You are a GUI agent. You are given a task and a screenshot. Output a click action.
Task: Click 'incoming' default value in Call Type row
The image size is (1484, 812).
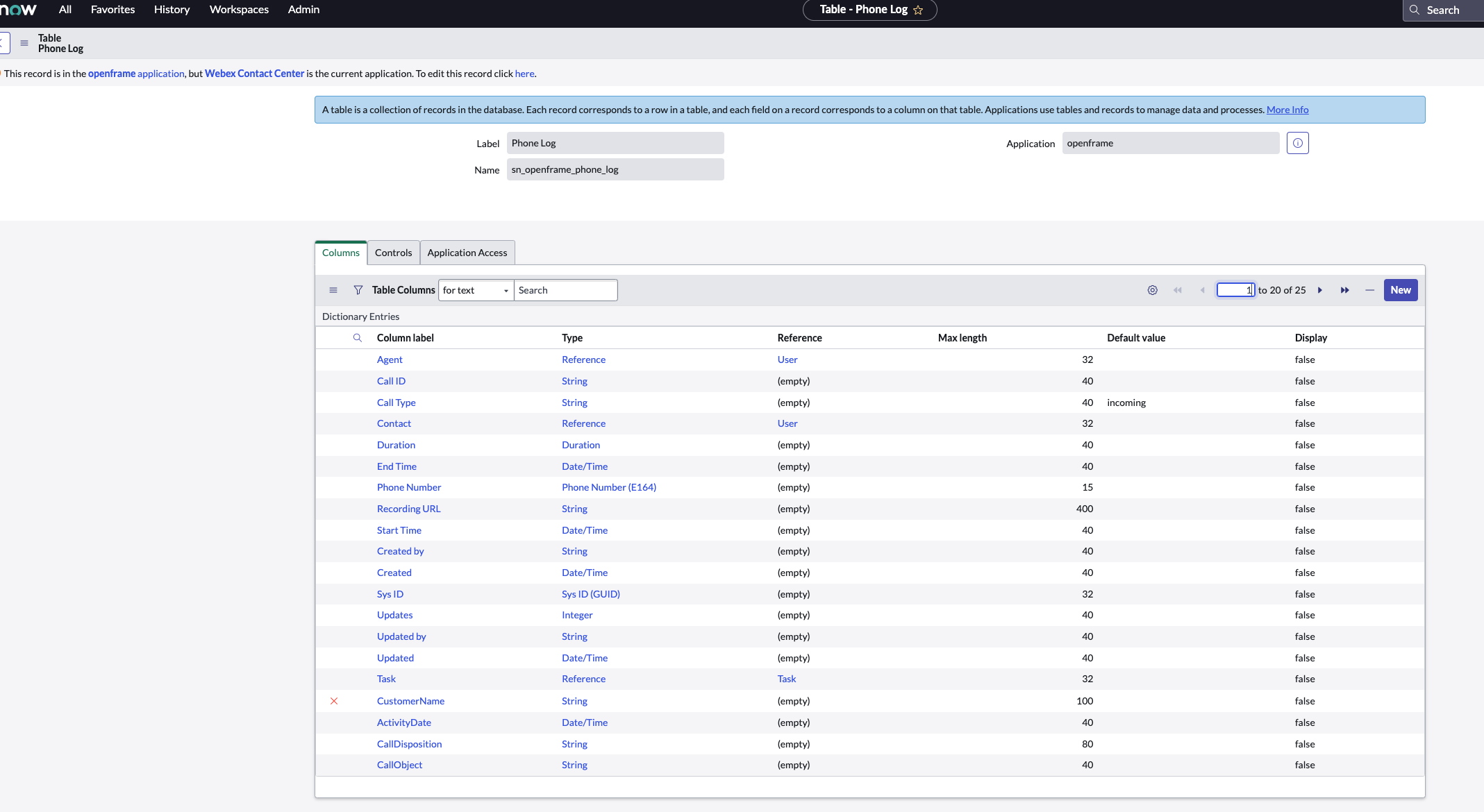coord(1126,403)
